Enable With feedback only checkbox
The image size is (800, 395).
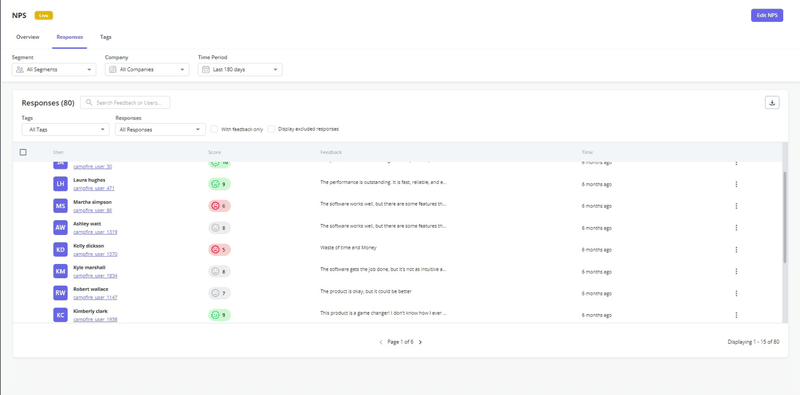click(214, 129)
